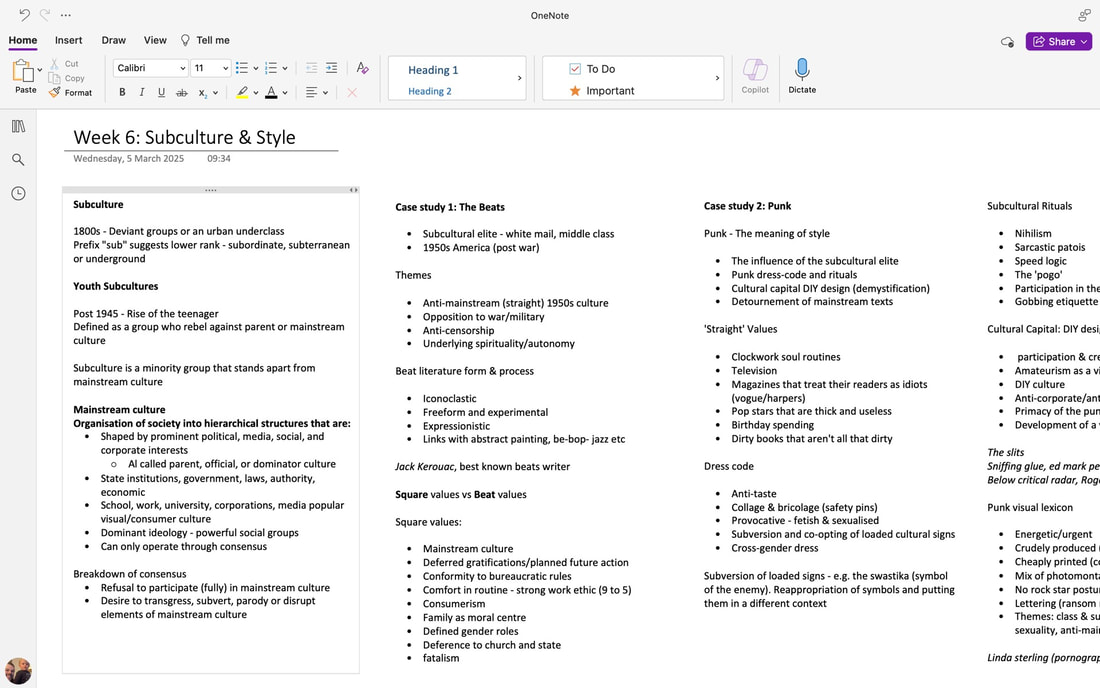Toggle underline formatting
Image resolution: width=1100 pixels, height=688 pixels.
(161, 93)
